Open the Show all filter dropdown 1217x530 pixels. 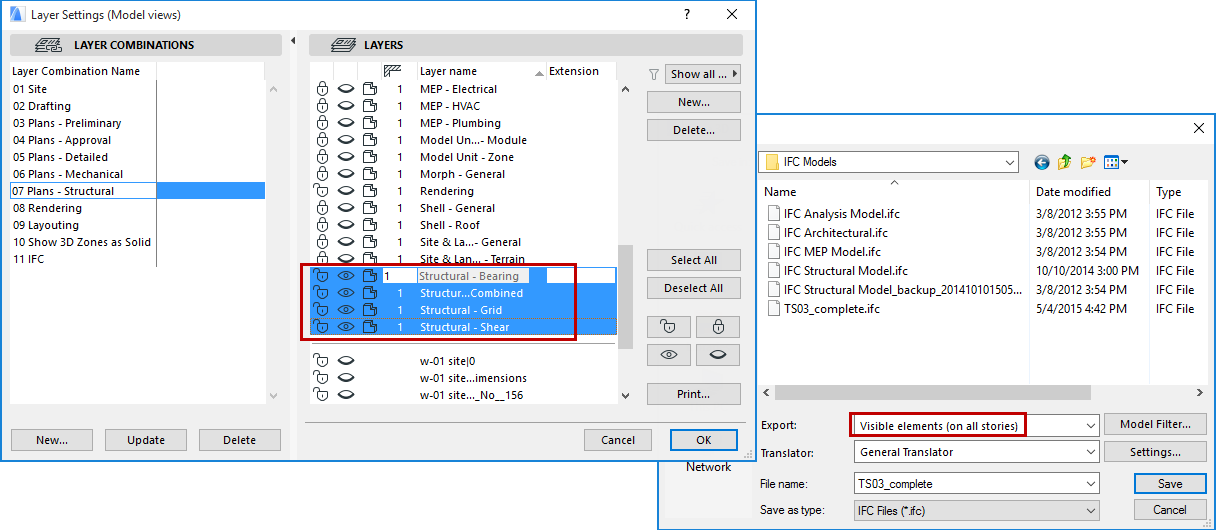point(702,74)
